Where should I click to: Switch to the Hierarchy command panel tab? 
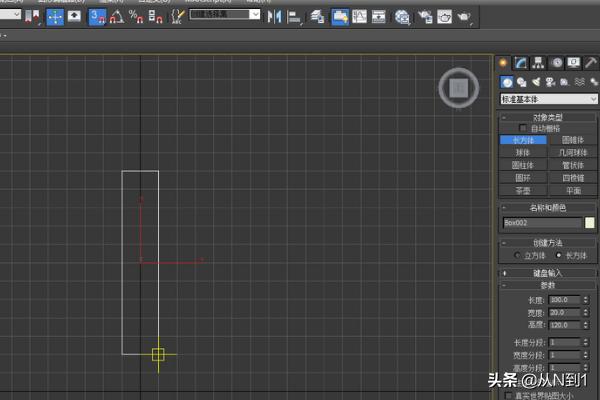(x=538, y=62)
